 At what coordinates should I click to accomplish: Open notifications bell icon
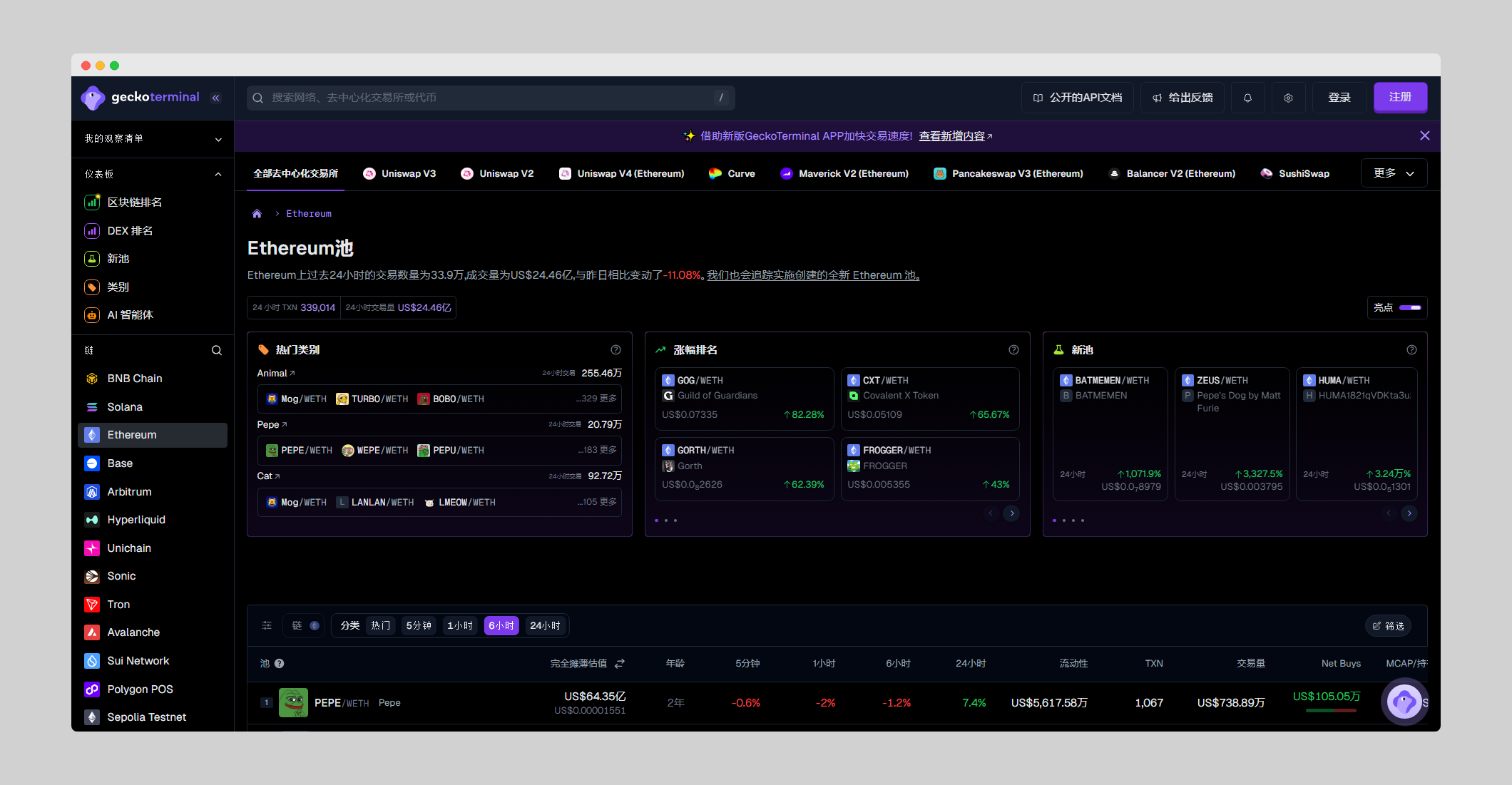point(1247,98)
